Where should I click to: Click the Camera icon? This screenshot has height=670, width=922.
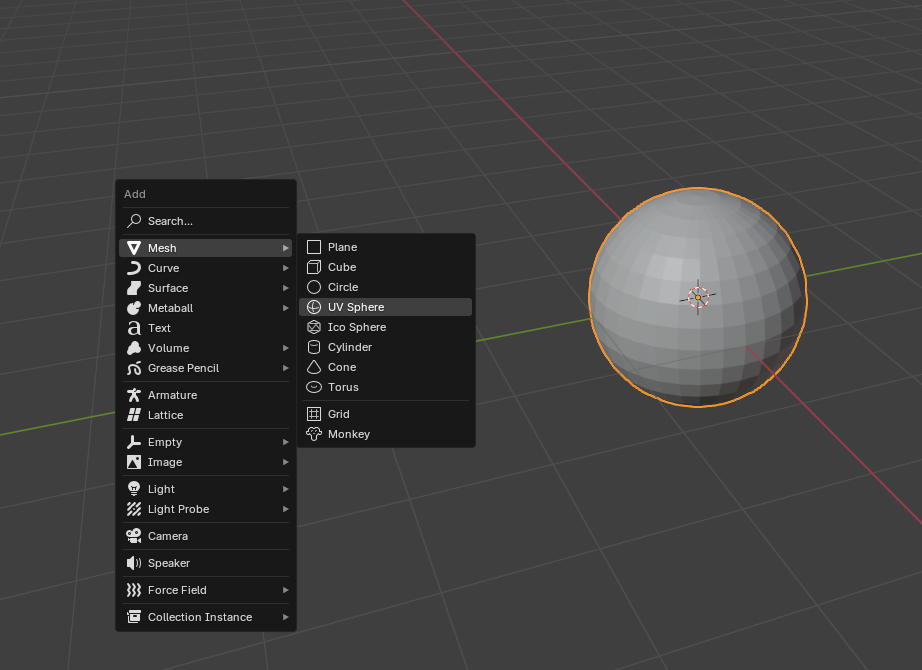pyautogui.click(x=134, y=536)
